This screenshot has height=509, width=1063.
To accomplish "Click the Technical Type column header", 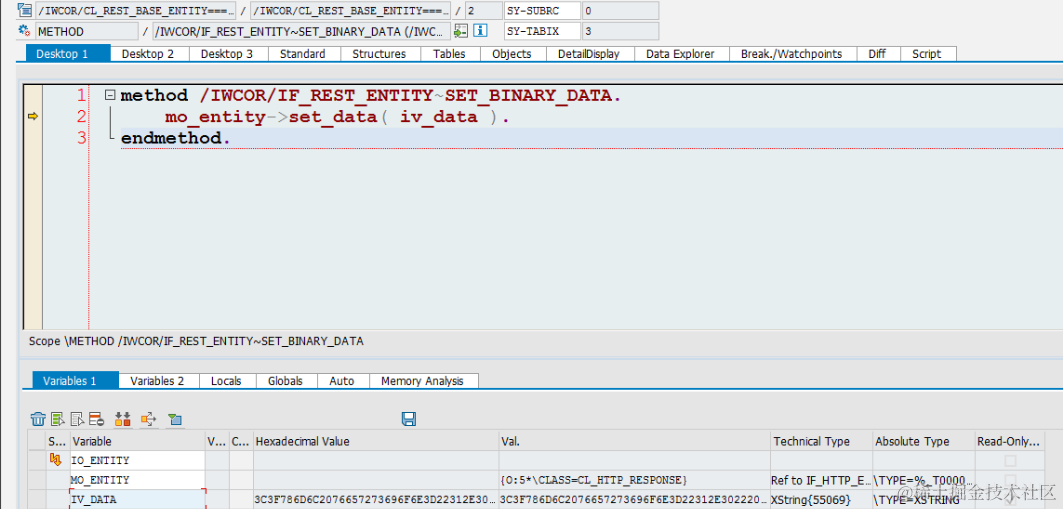I will (x=822, y=441).
